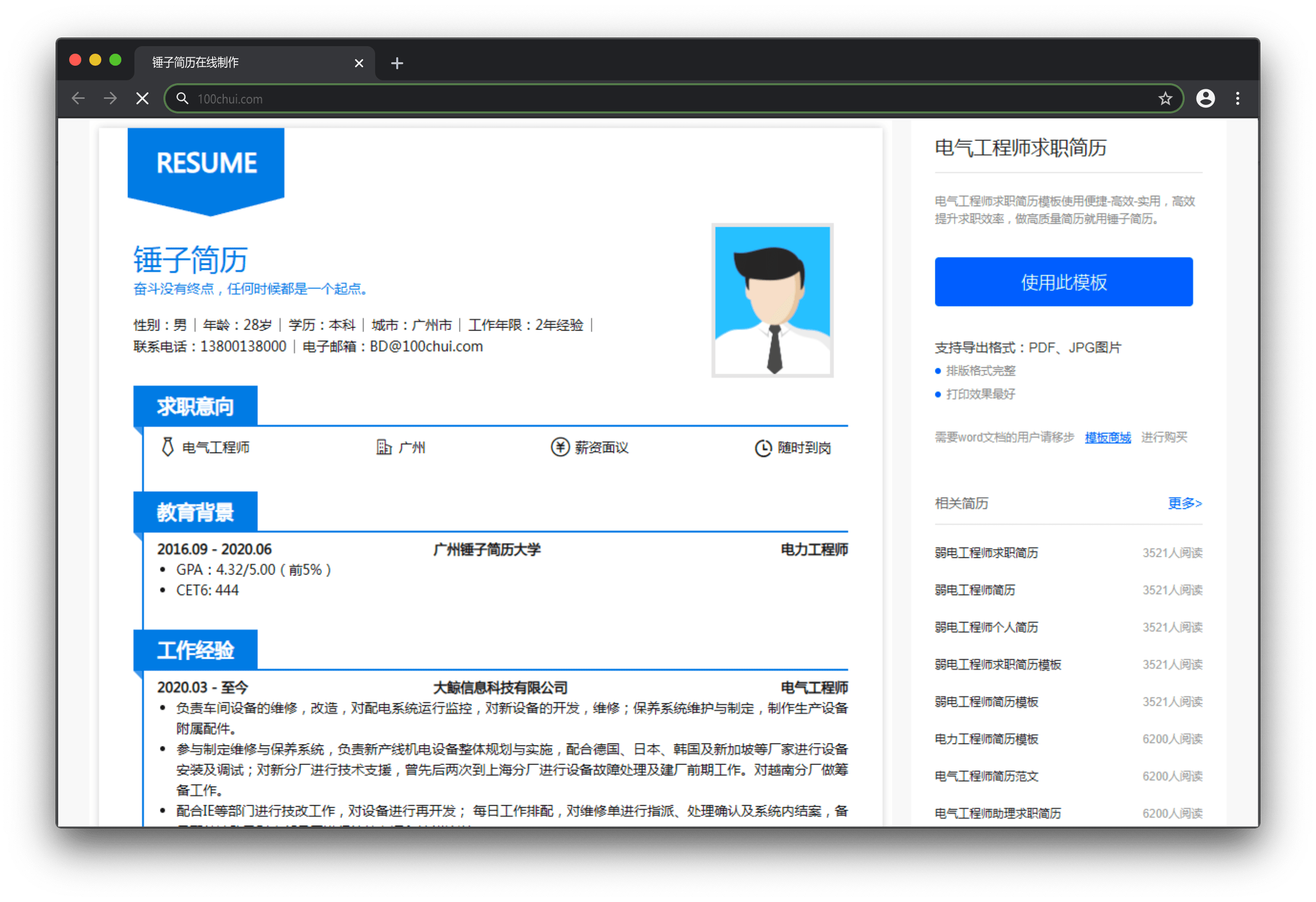
Task: Click the building icon beside 广州
Action: pos(384,447)
